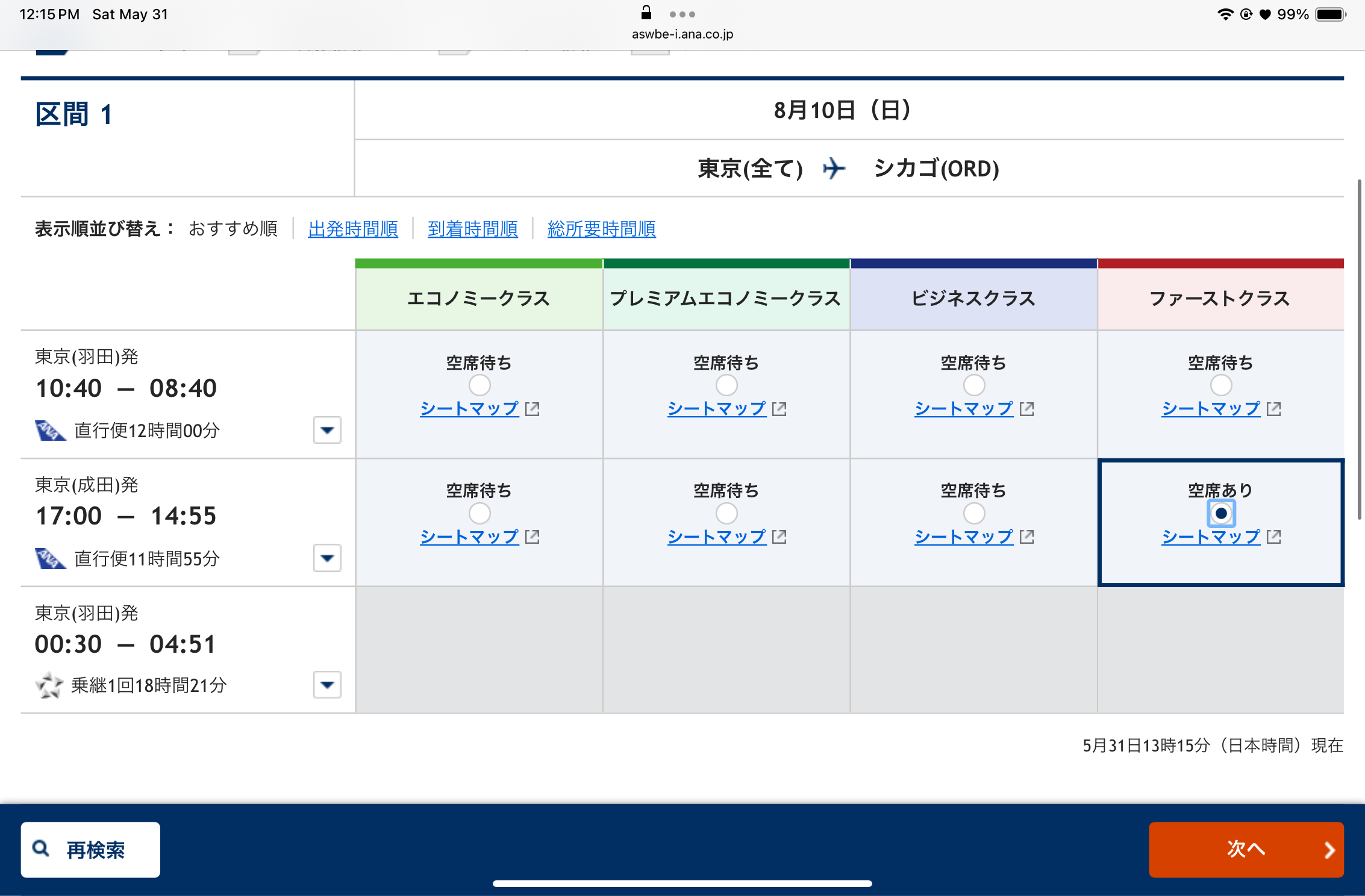Click external-link icon beside First seat map, 17:00 row

tap(1274, 537)
